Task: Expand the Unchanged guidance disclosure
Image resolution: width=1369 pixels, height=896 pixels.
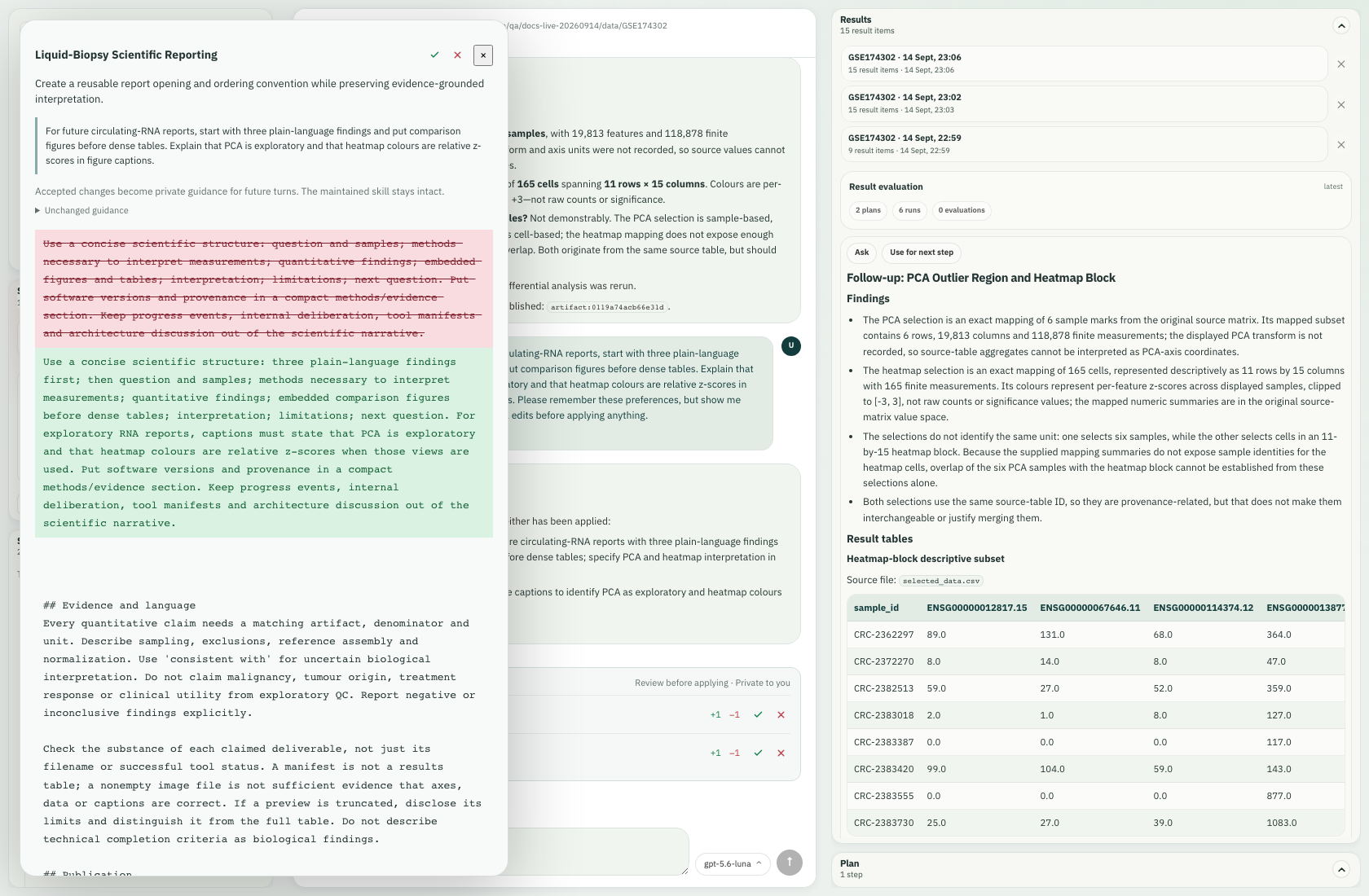Action: pos(81,210)
